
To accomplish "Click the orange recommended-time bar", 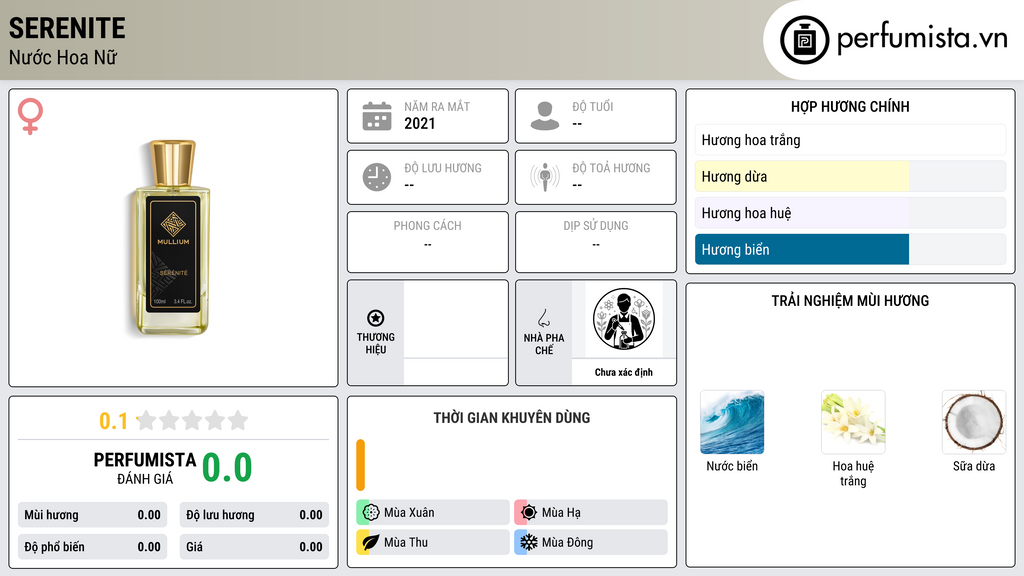I will tap(360, 465).
